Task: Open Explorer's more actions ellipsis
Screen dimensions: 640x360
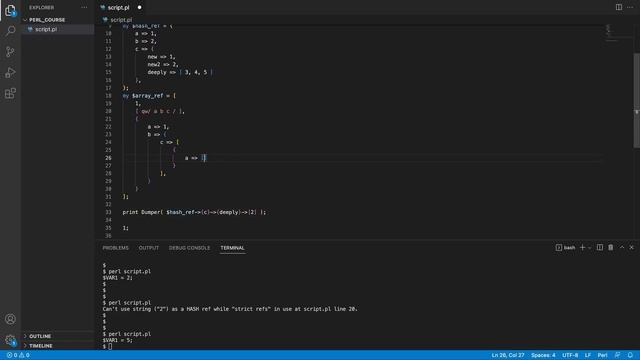Action: (x=84, y=7)
